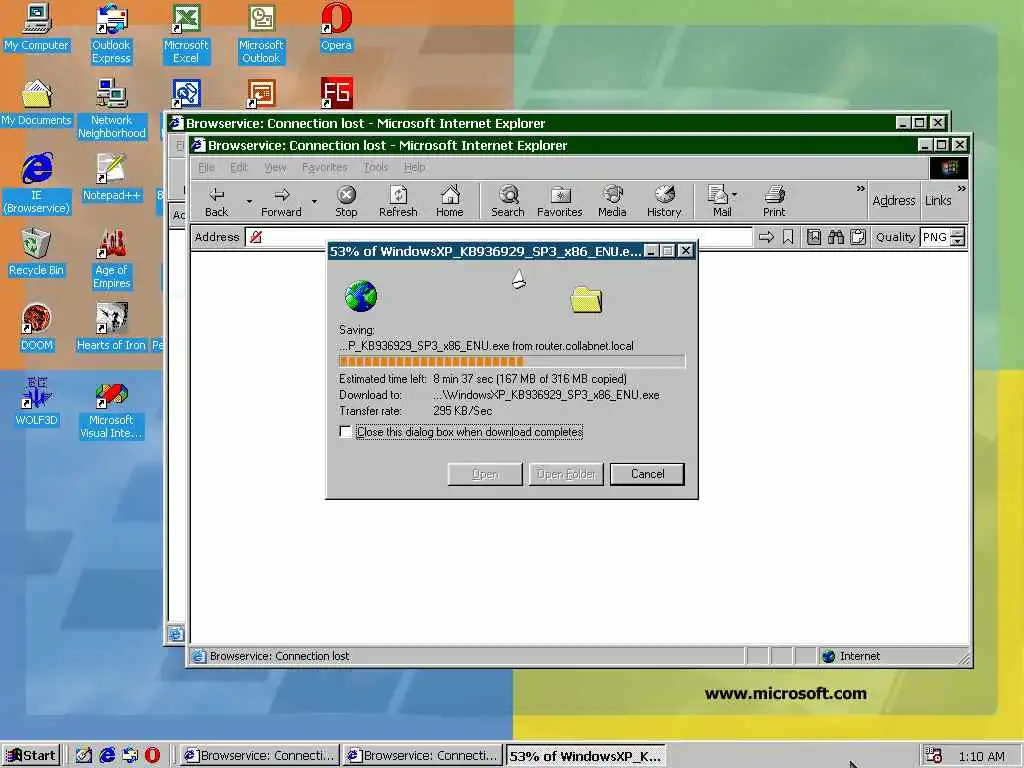The image size is (1024, 768).
Task: Click the bookmarks book icon in address bar
Action: click(x=814, y=237)
